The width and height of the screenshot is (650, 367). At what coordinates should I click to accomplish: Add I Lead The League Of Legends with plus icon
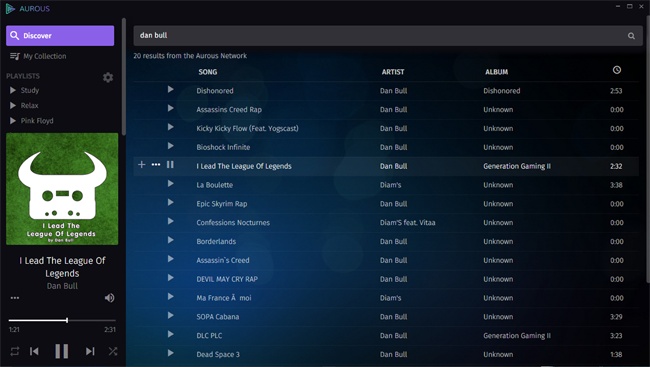[x=141, y=165]
